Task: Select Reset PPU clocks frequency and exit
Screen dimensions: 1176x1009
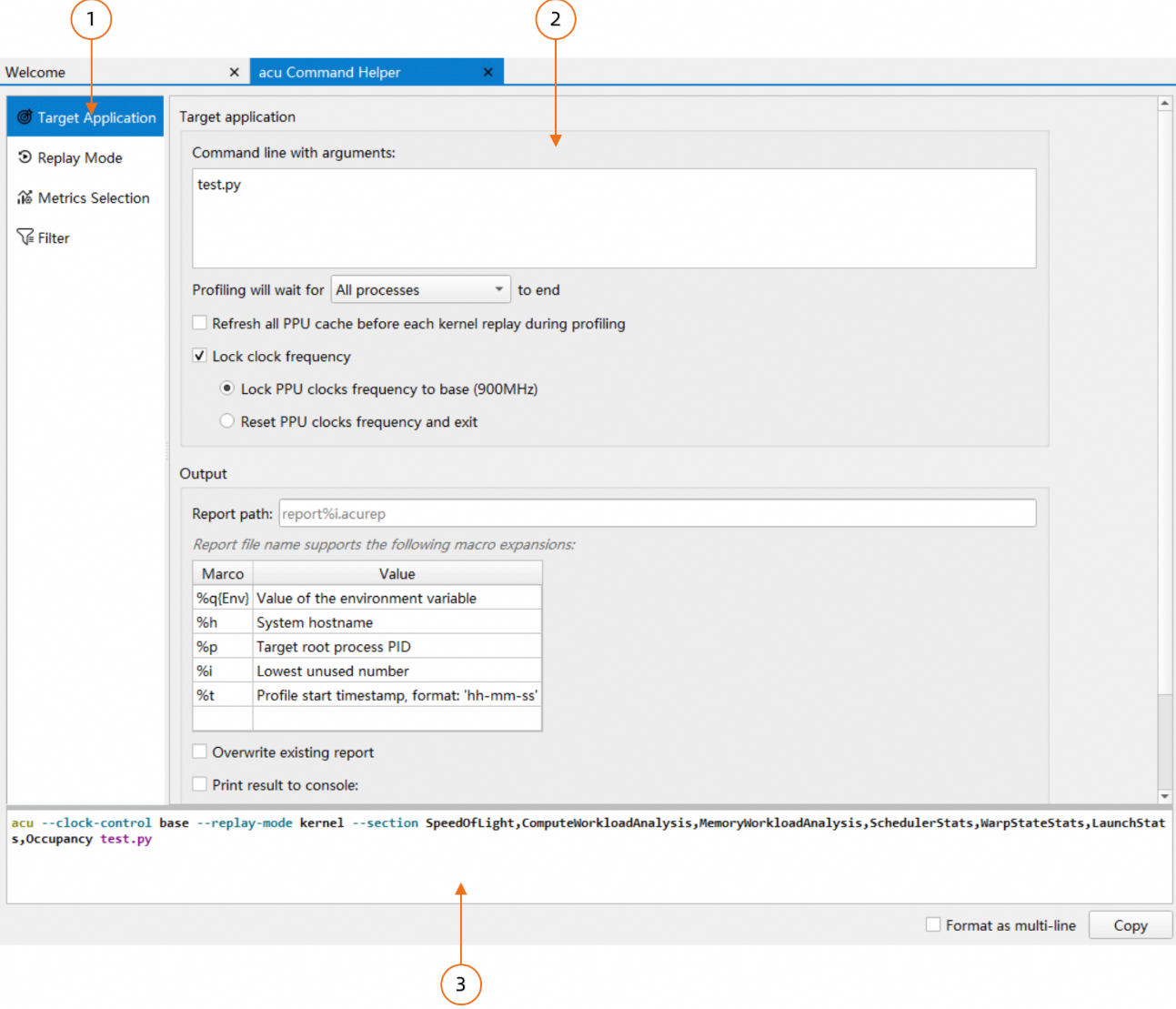Action: (227, 421)
